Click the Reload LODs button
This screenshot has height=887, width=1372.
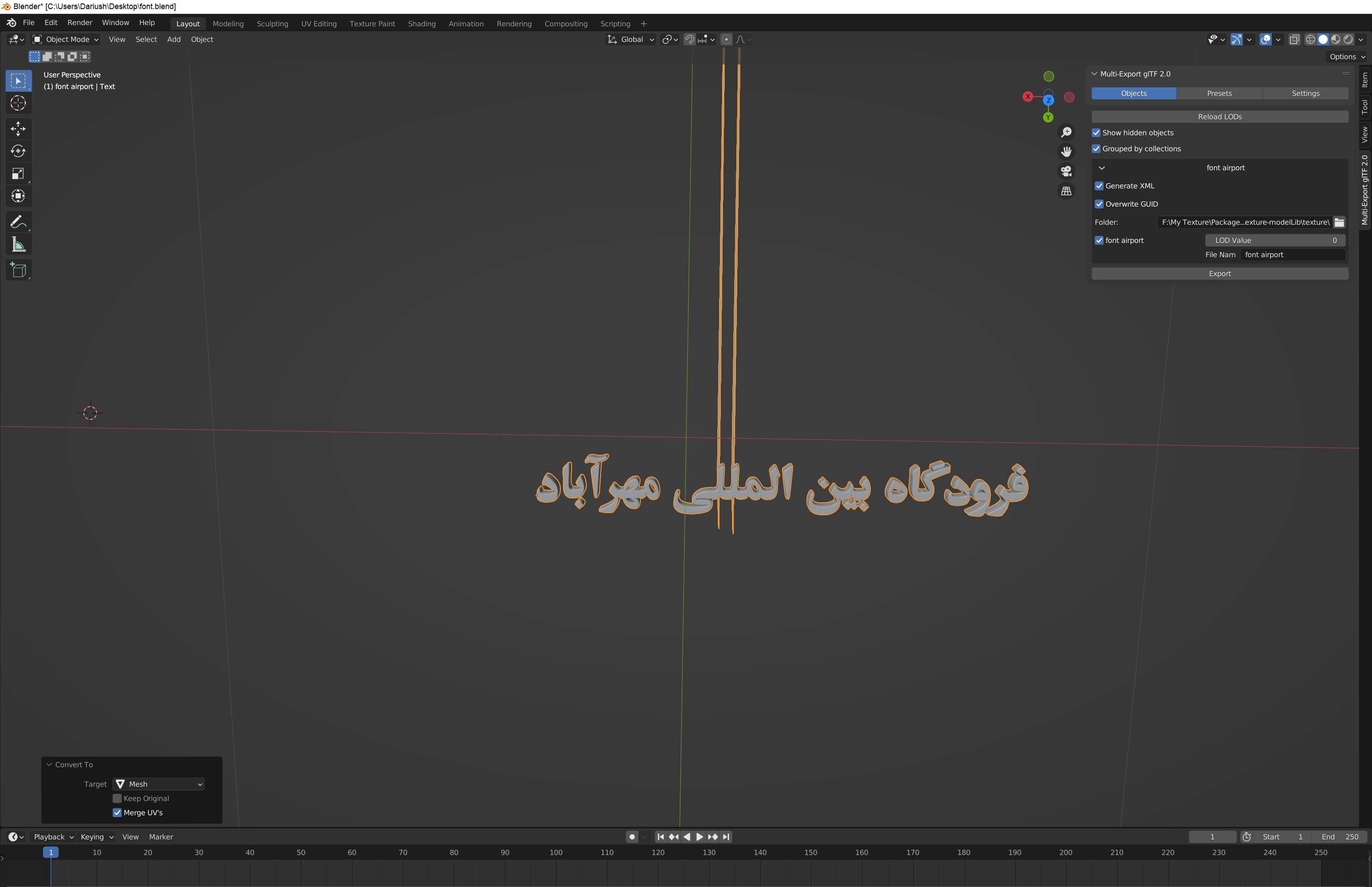[x=1219, y=116]
